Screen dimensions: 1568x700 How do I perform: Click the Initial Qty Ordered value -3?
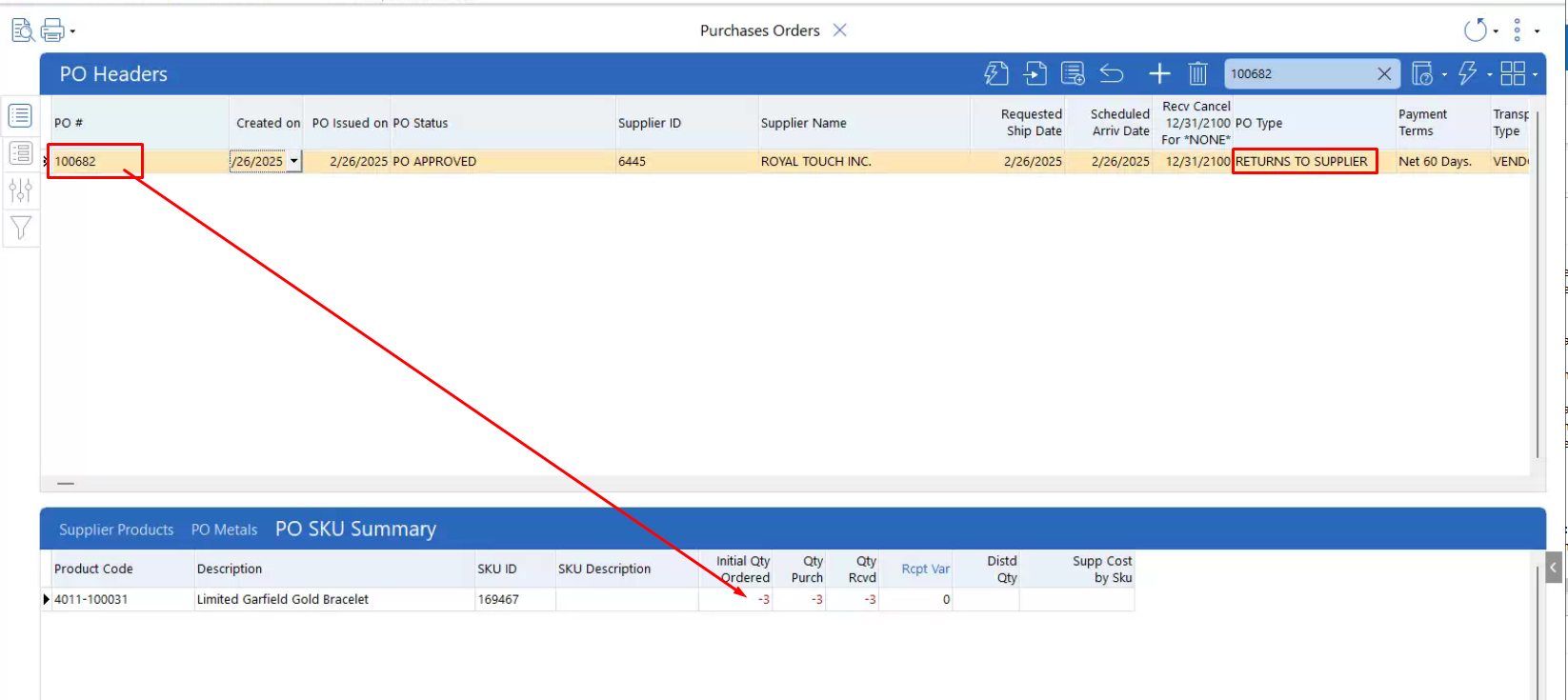(x=735, y=599)
